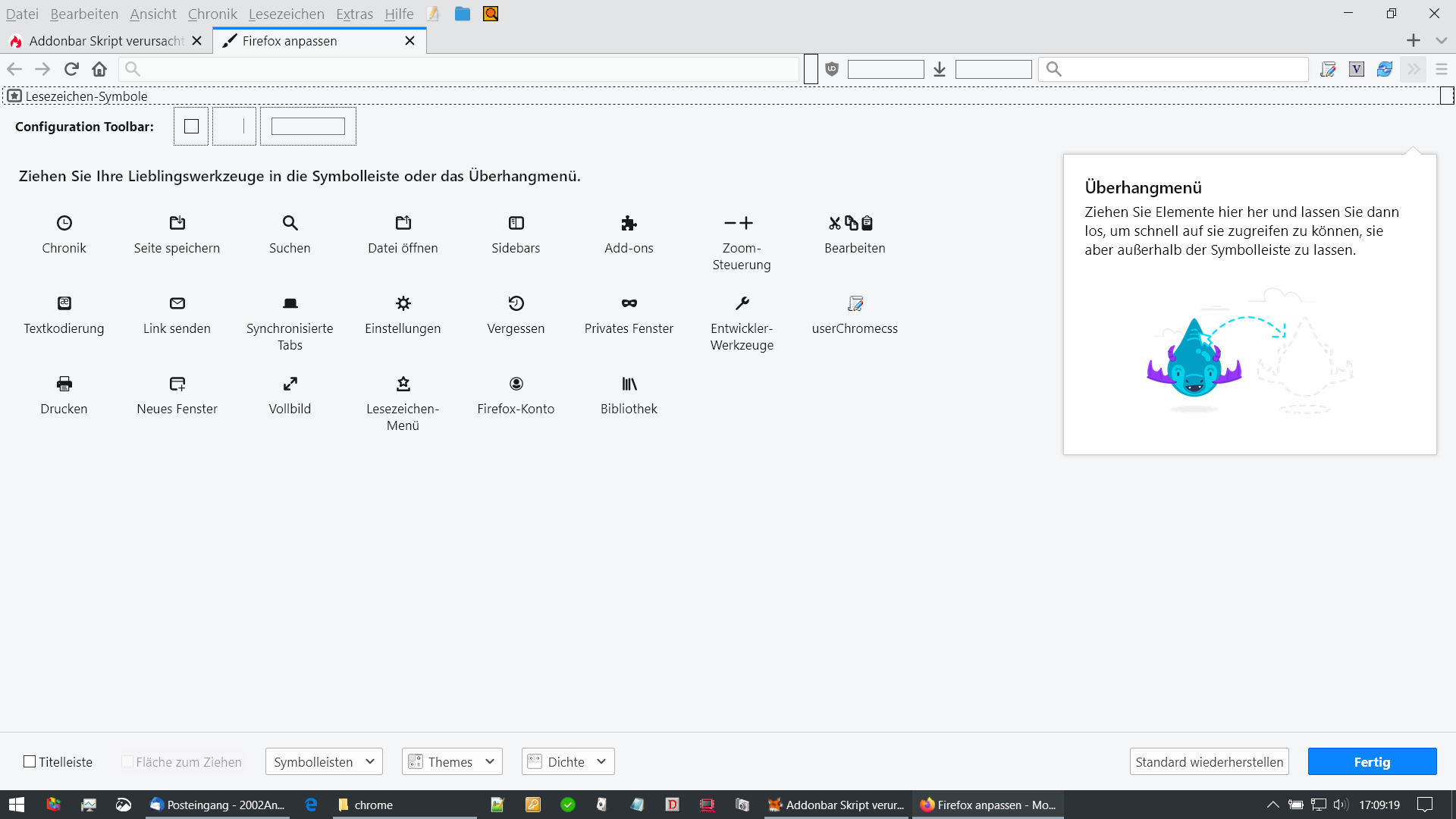Open the Symbolleisten dropdown
Viewport: 1456px width, 819px height.
coord(324,761)
